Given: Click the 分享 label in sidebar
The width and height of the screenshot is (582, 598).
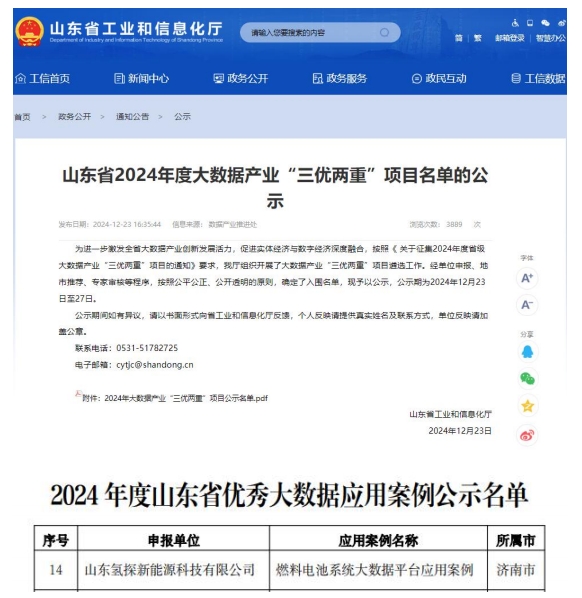Looking at the screenshot, I should pyautogui.click(x=527, y=334).
